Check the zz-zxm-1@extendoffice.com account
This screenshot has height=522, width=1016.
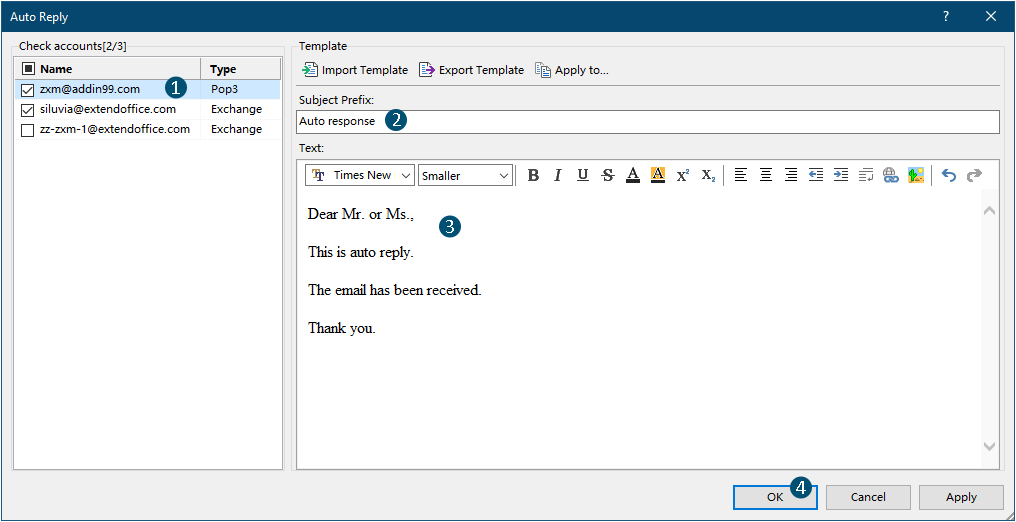click(28, 130)
